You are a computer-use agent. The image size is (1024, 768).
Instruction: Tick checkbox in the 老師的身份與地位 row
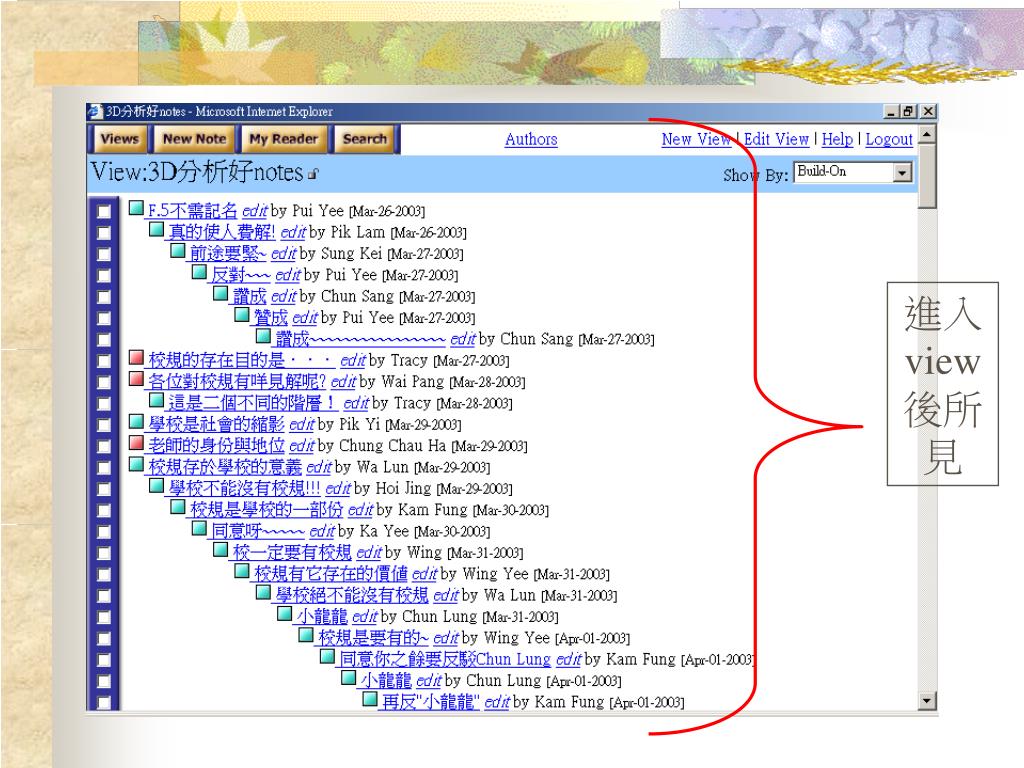tap(103, 446)
